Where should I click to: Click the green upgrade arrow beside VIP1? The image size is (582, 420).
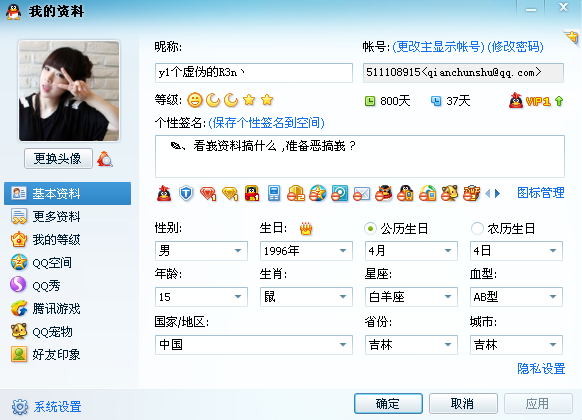coord(559,101)
